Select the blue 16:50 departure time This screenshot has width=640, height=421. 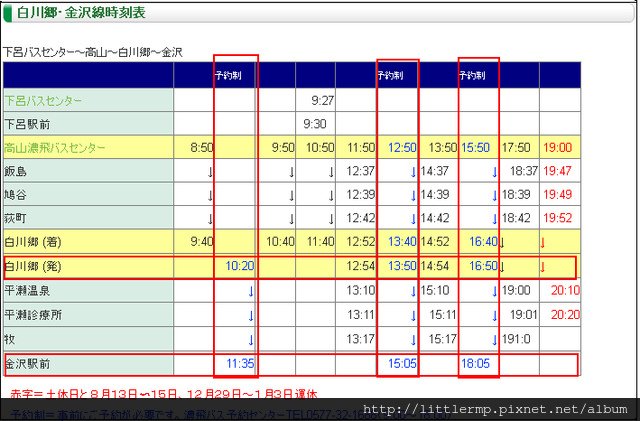[483, 266]
